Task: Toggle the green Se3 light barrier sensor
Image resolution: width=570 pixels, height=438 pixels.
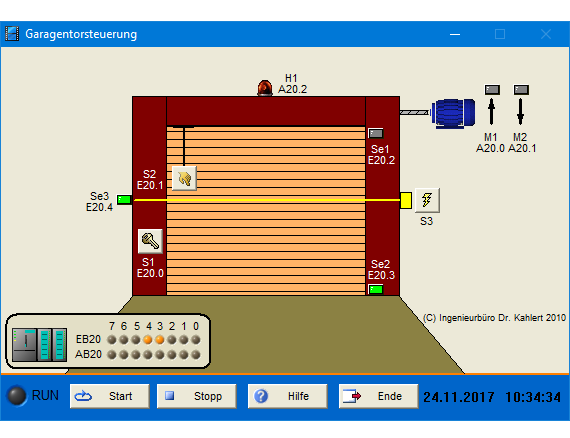Action: point(124,199)
